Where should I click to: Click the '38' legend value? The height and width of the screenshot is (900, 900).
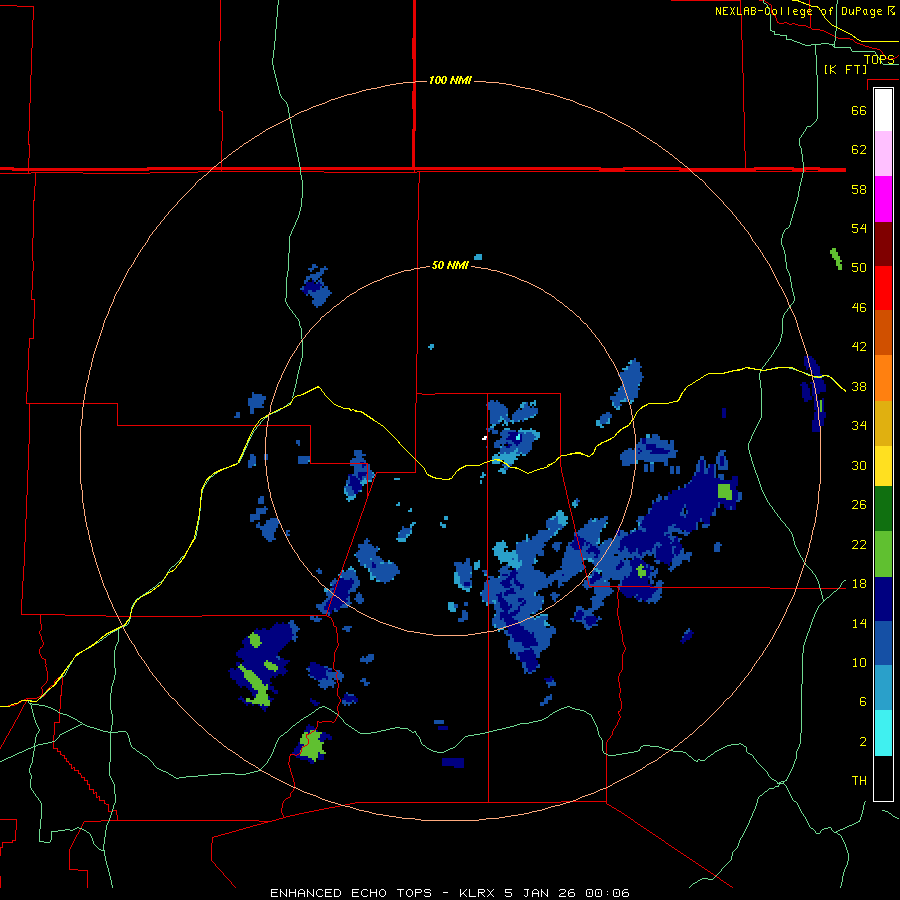pos(859,387)
